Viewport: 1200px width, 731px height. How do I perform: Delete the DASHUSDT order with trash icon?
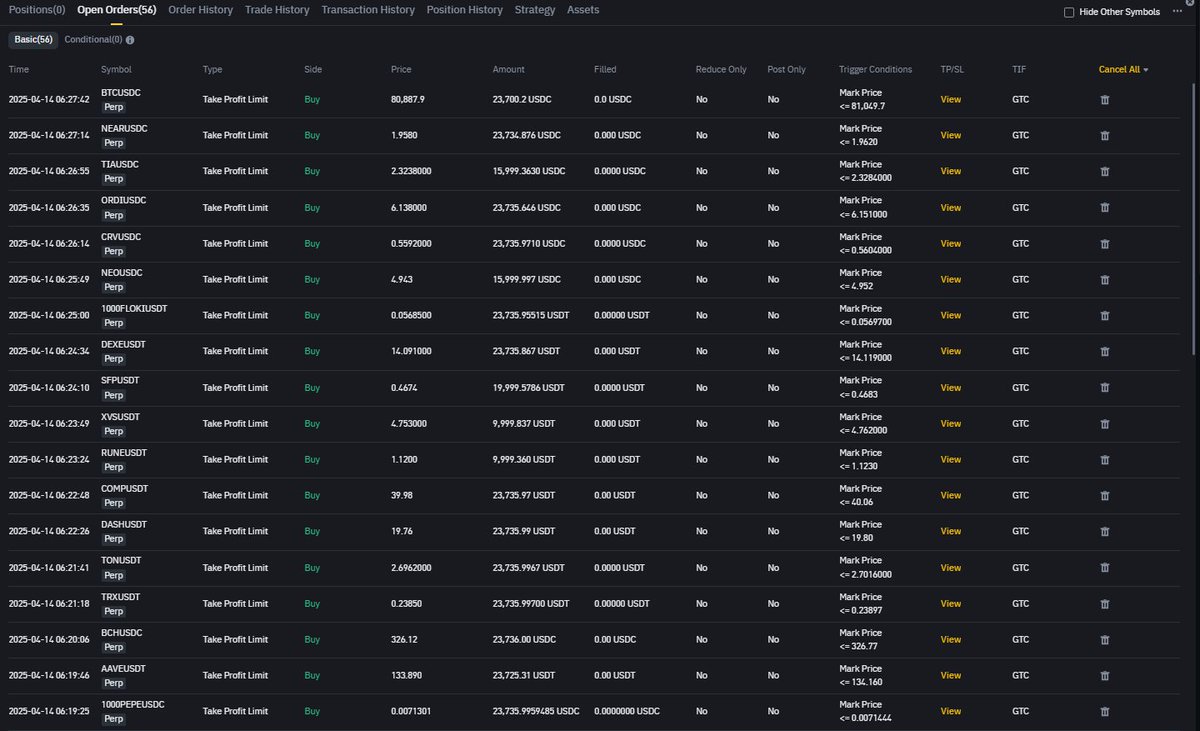pos(1105,532)
